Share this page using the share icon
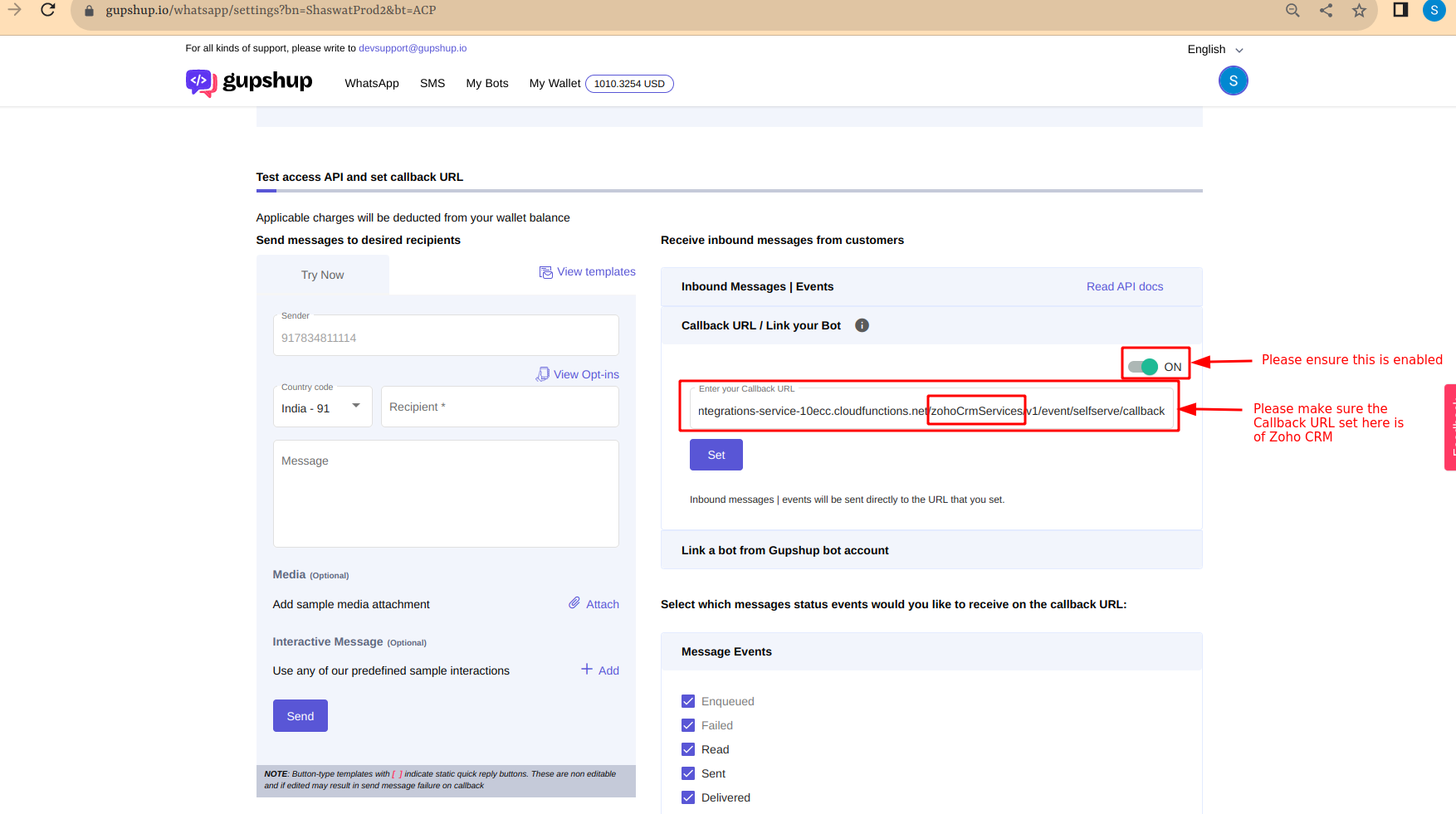 pos(1326,11)
